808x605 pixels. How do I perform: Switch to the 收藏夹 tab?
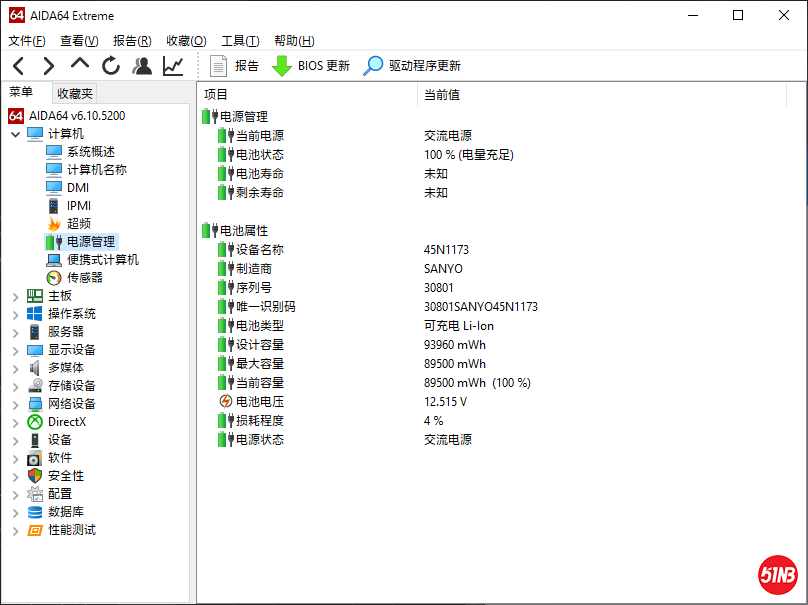pos(74,93)
